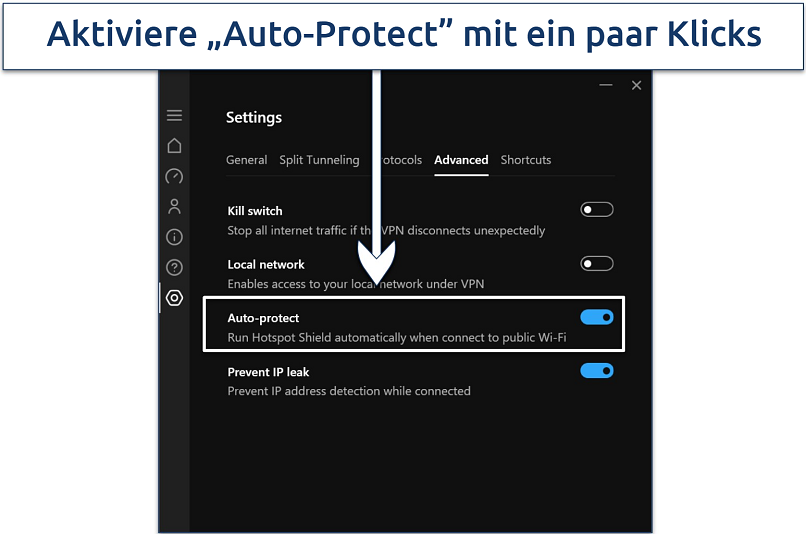Switch to the General tab

(x=247, y=160)
